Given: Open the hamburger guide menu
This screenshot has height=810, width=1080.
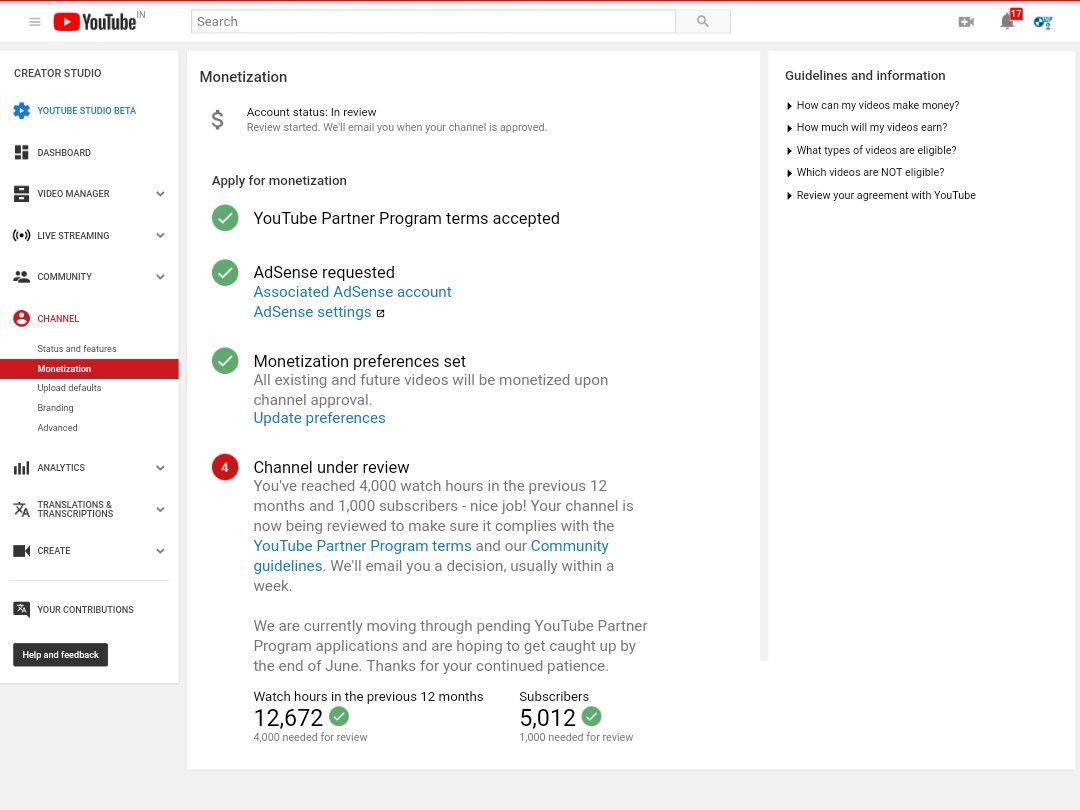Looking at the screenshot, I should (x=34, y=22).
